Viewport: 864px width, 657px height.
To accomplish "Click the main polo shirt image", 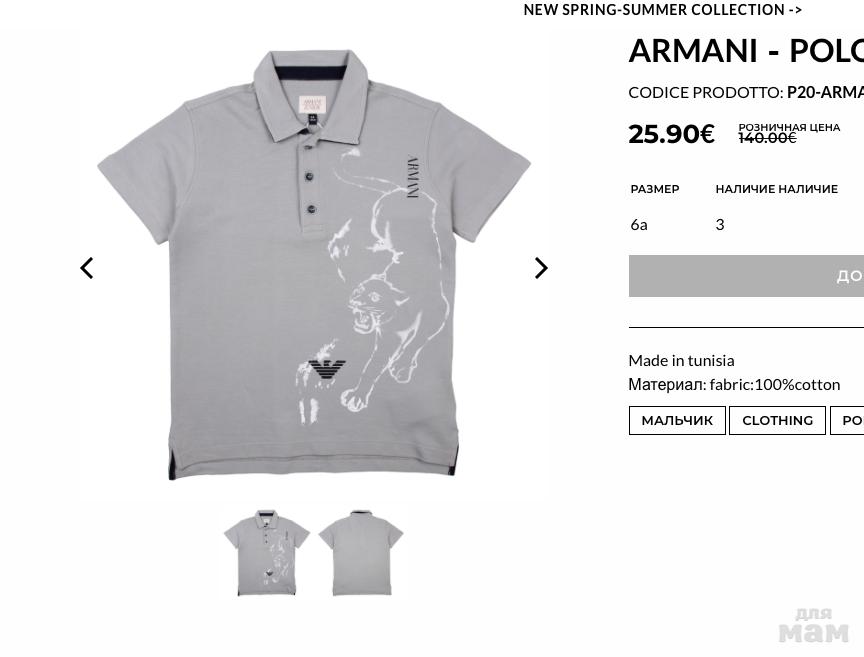I will [314, 265].
